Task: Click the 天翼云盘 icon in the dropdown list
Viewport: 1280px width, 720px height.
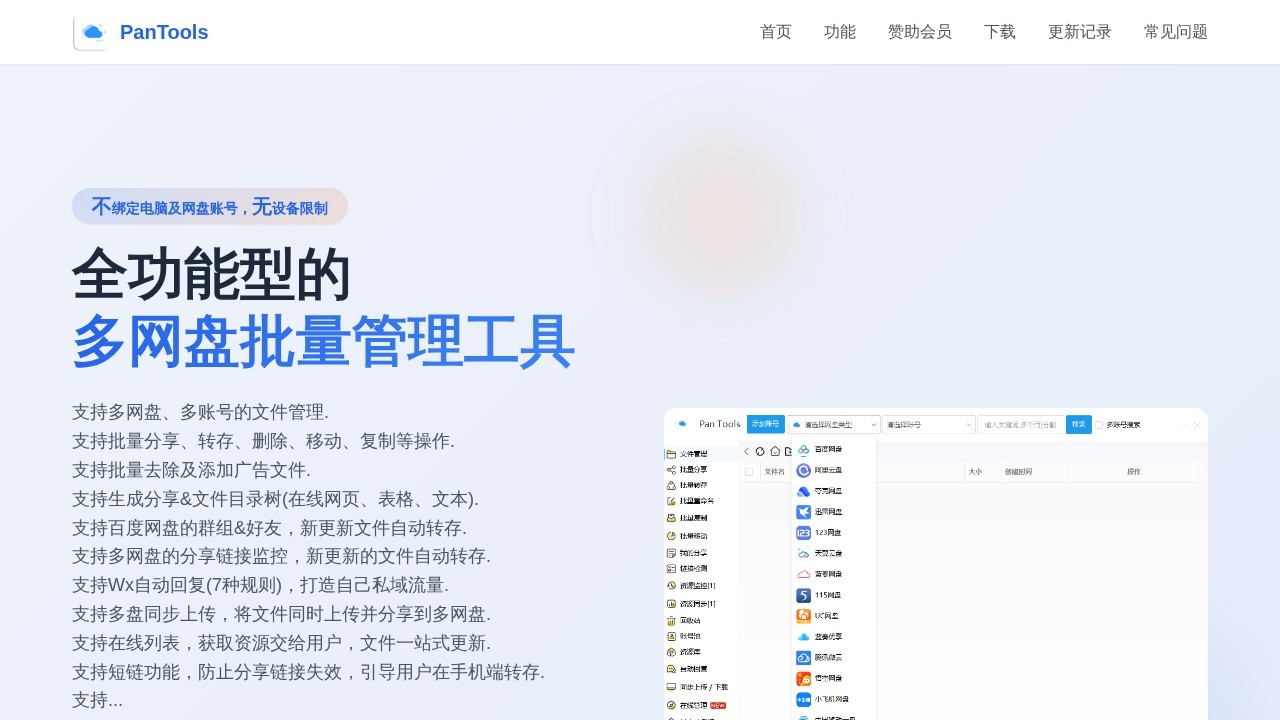Action: (x=803, y=553)
